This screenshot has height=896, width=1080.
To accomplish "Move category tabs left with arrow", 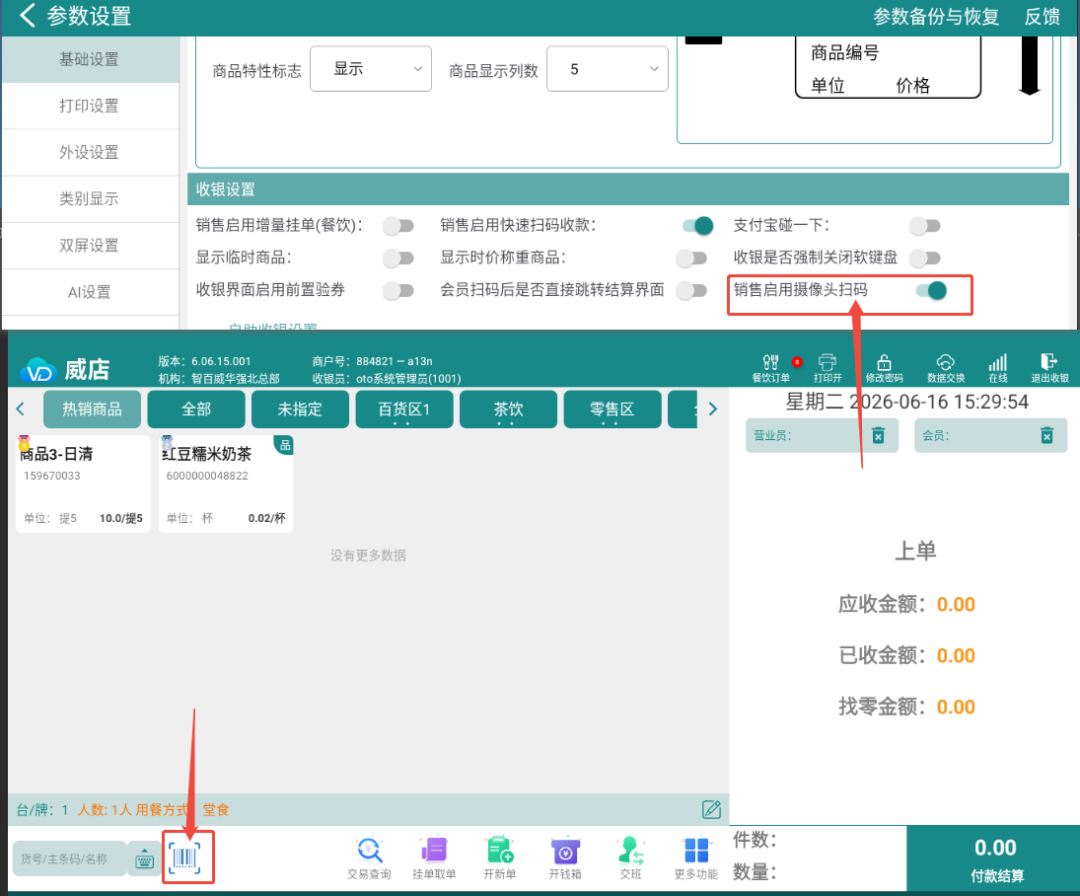I will [x=21, y=409].
